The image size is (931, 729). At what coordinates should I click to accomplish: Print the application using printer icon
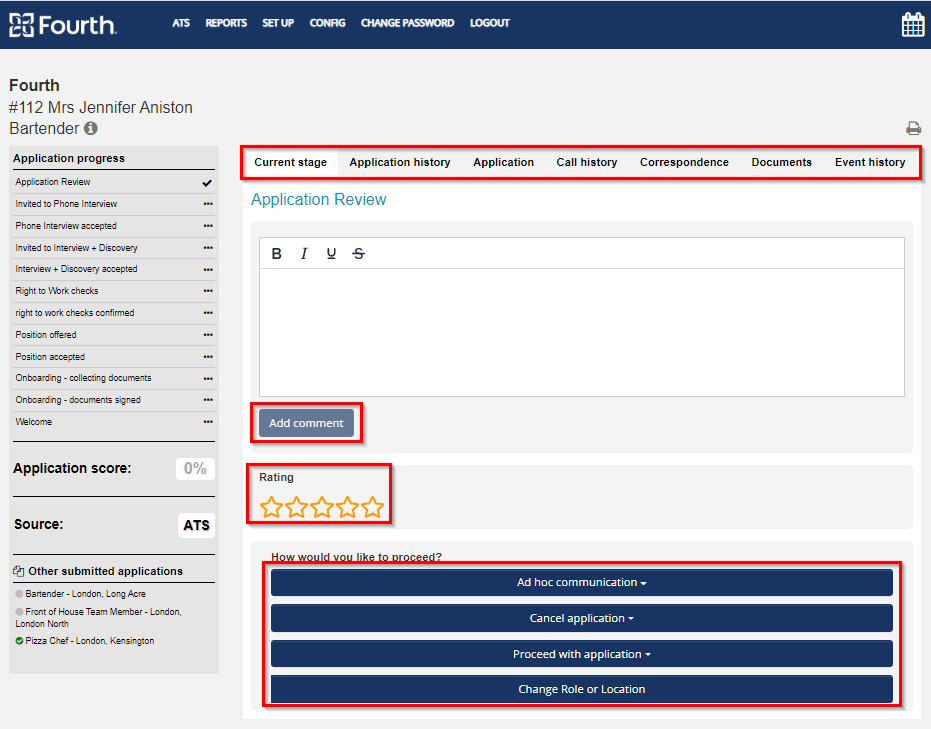coord(913,128)
